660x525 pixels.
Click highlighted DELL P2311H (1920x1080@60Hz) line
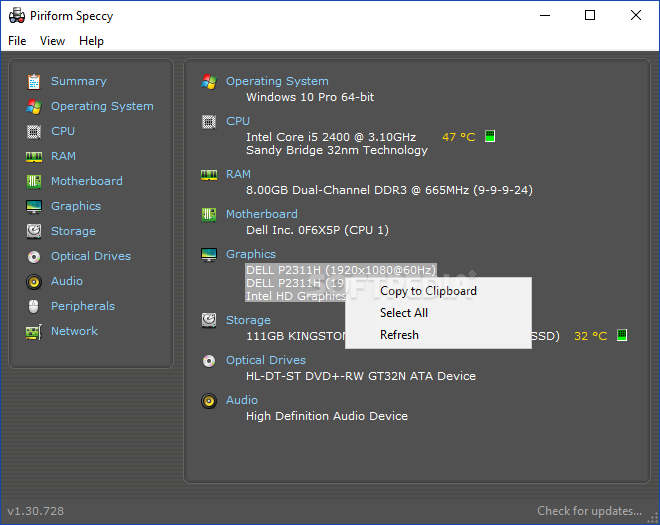[x=341, y=270]
